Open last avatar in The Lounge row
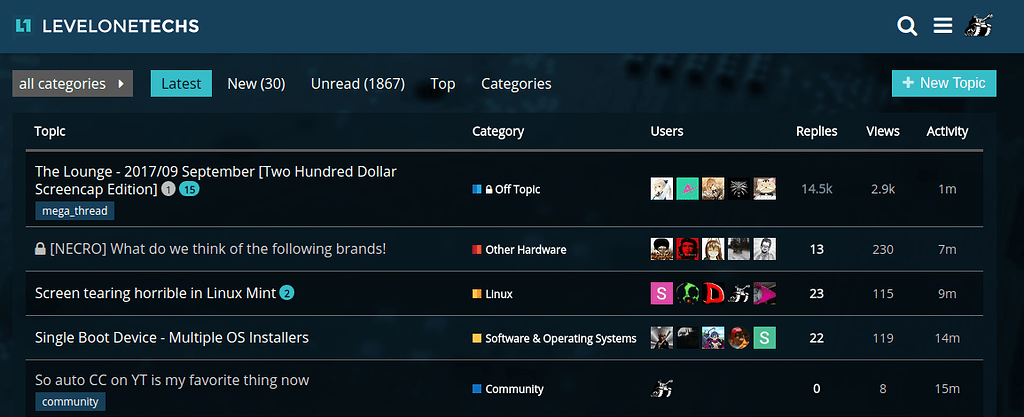This screenshot has width=1024, height=417. click(765, 189)
